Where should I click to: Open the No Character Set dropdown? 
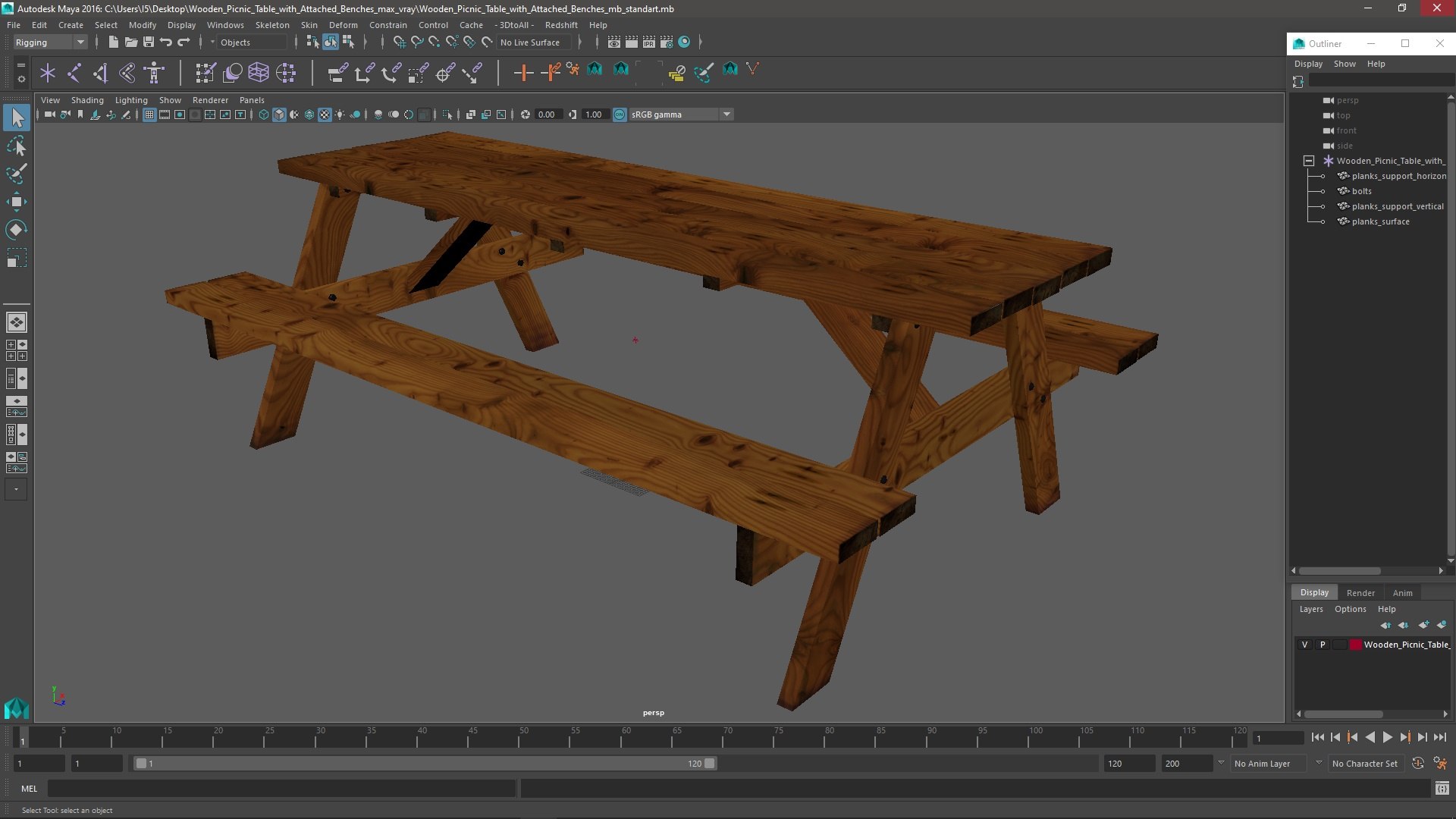(x=1365, y=764)
